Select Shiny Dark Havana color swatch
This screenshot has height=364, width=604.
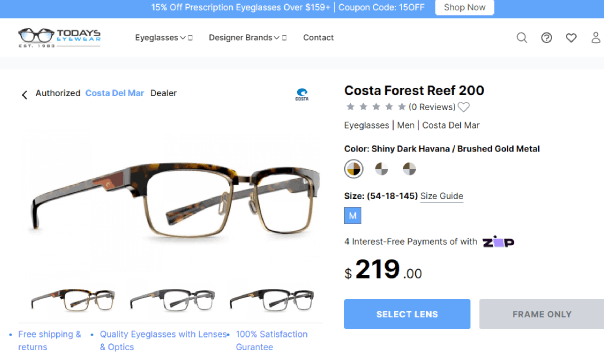click(x=353, y=169)
